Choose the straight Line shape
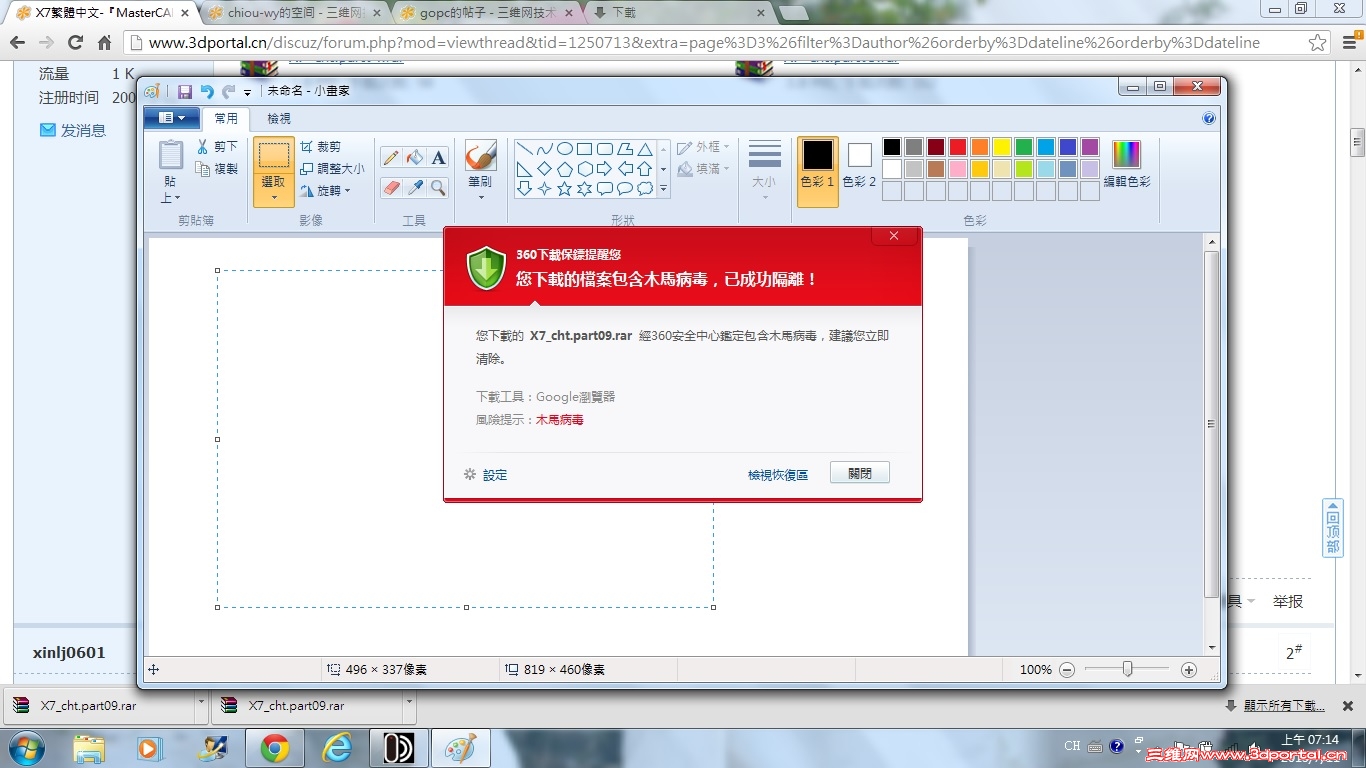 point(524,149)
